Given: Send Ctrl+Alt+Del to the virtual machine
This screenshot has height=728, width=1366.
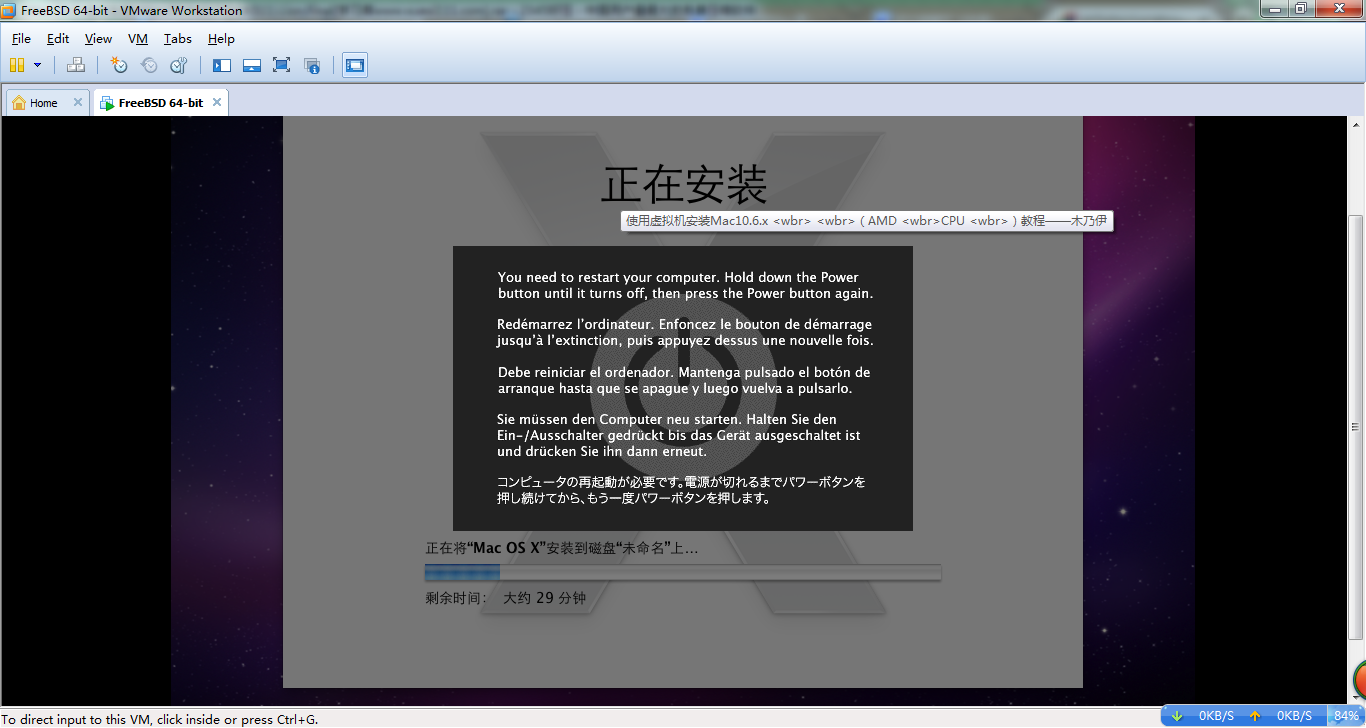Looking at the screenshot, I should tap(76, 65).
